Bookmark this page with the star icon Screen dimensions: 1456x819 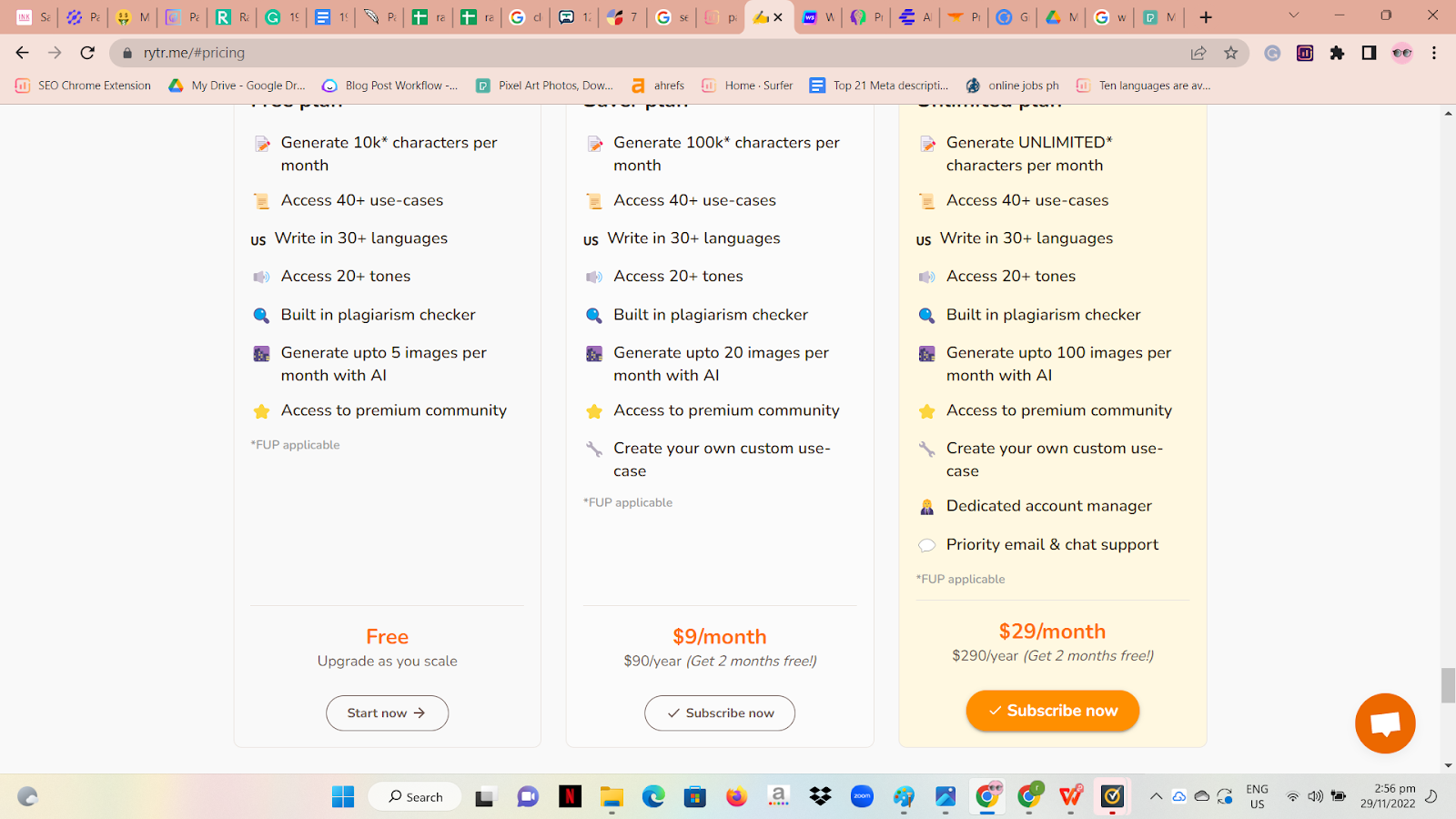1231,53
